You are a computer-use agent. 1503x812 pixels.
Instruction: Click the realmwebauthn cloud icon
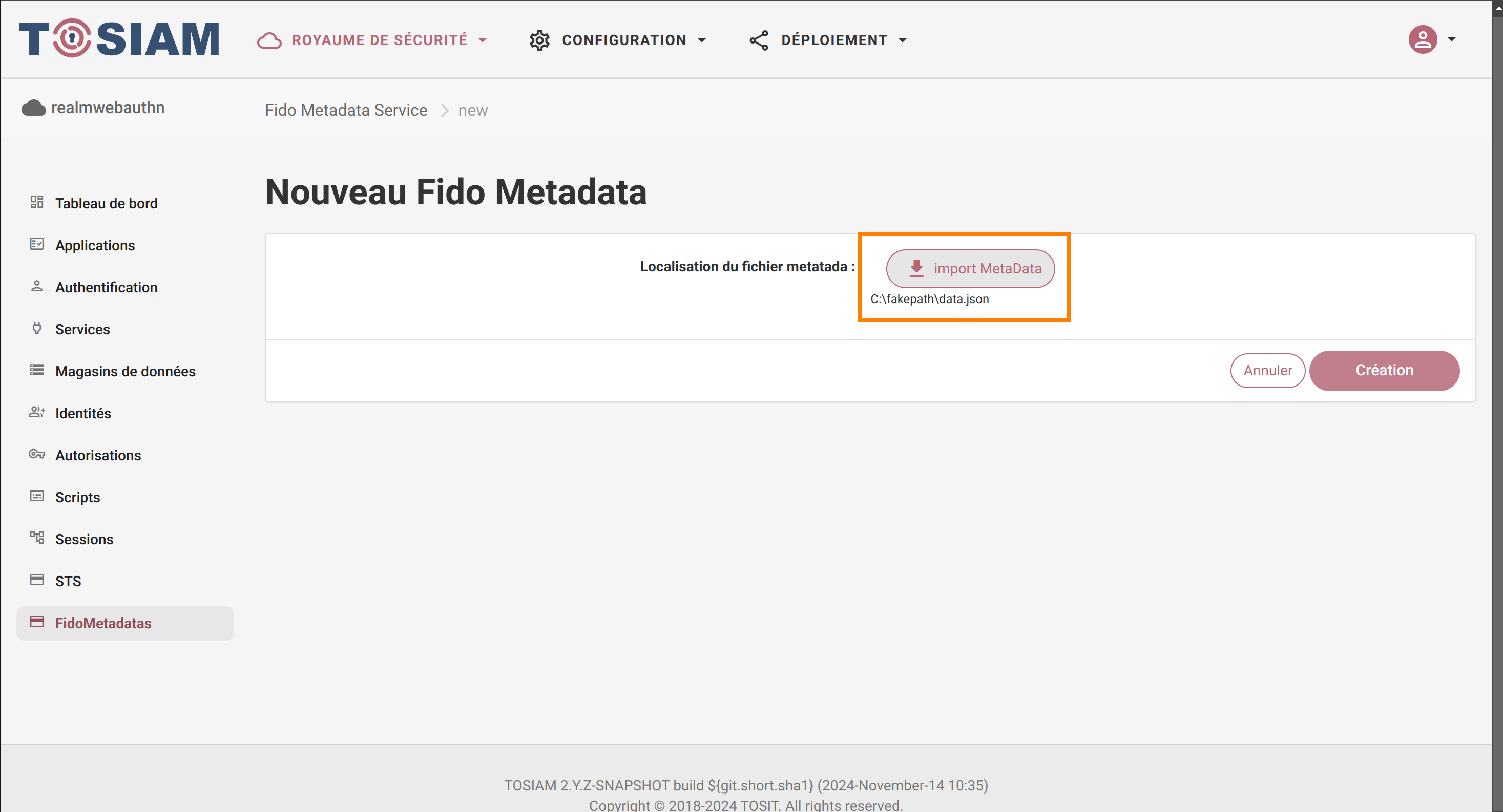34,108
